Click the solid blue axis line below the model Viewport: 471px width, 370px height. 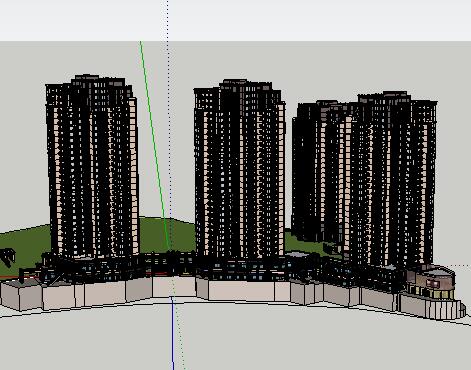pos(173,333)
